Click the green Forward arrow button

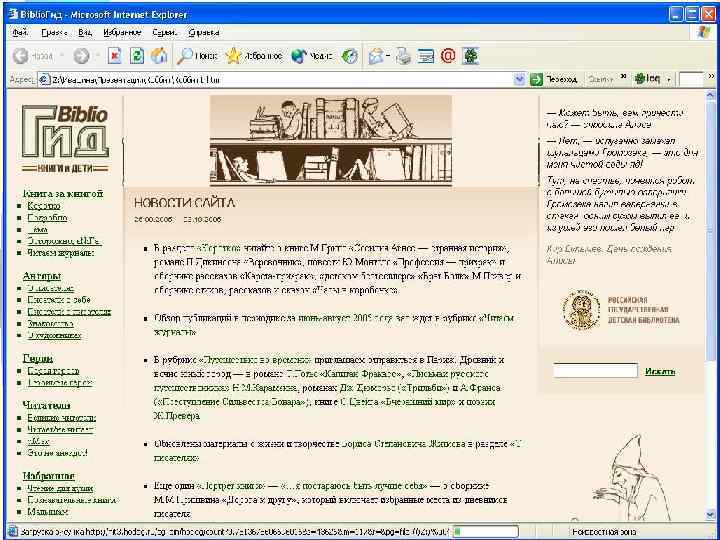81,56
